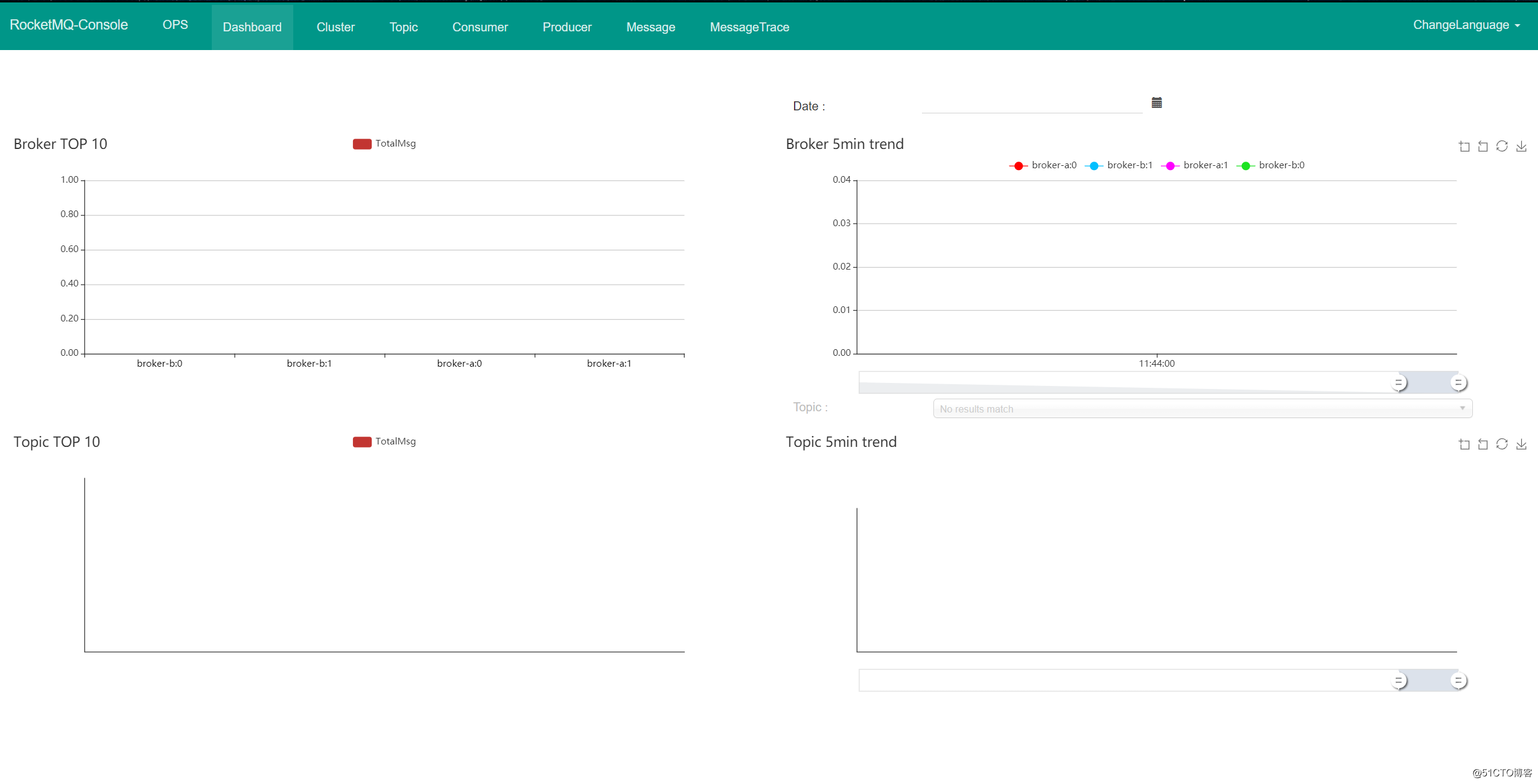This screenshot has width=1538, height=784.
Task: Open the Cluster tab
Action: [x=335, y=27]
